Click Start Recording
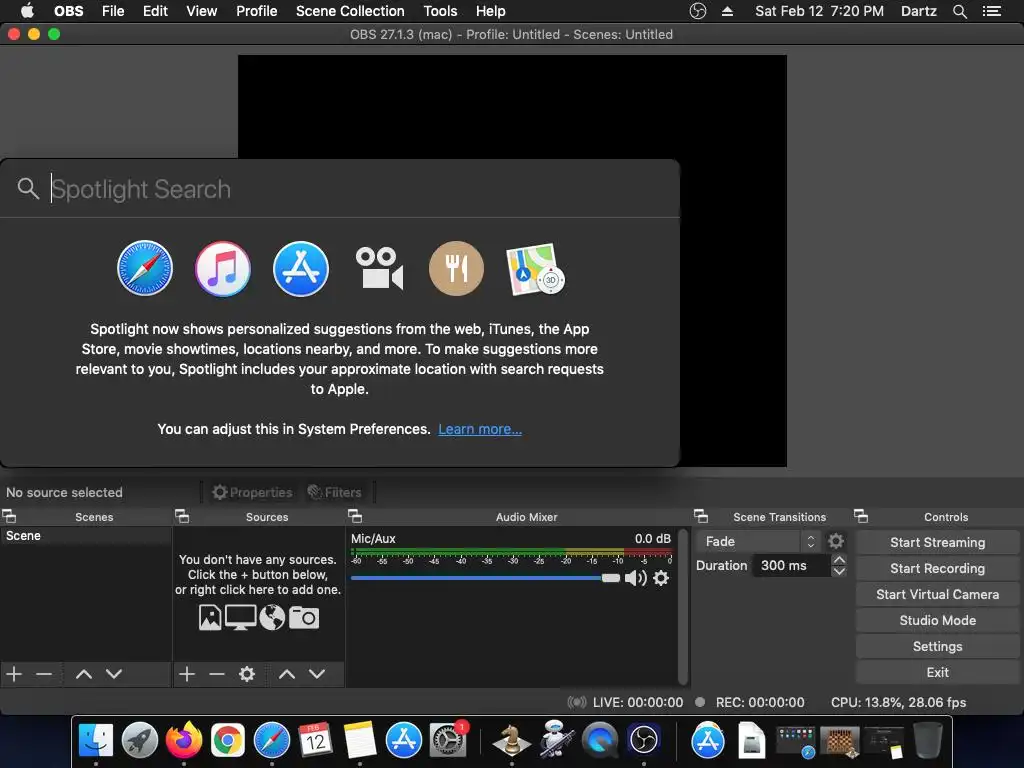The height and width of the screenshot is (768, 1024). click(937, 568)
